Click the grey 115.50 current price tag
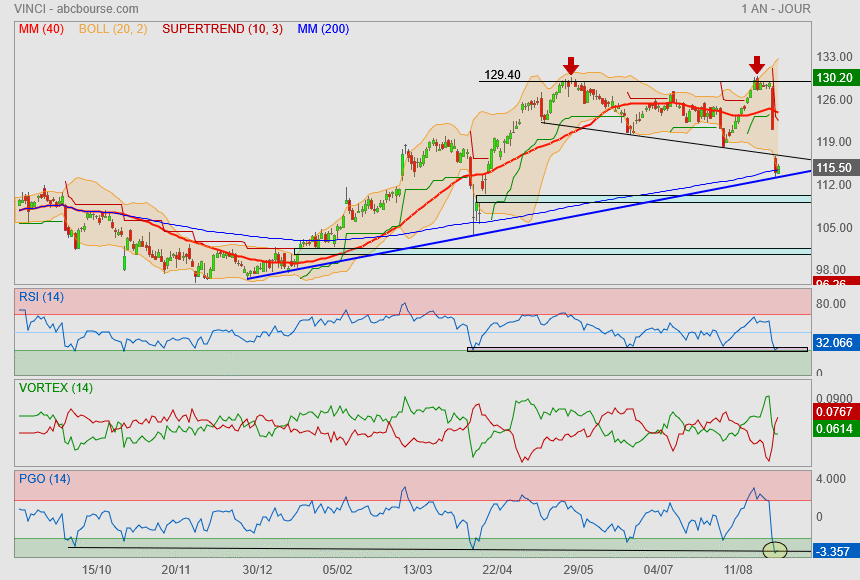Viewport: 860px width, 580px height. [833, 168]
